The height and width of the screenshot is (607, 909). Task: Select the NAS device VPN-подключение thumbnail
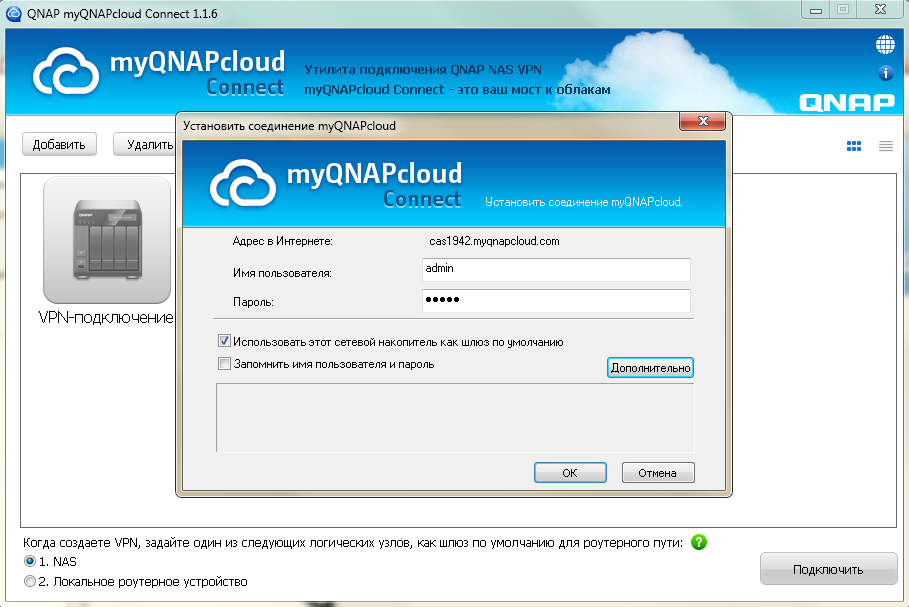click(107, 239)
